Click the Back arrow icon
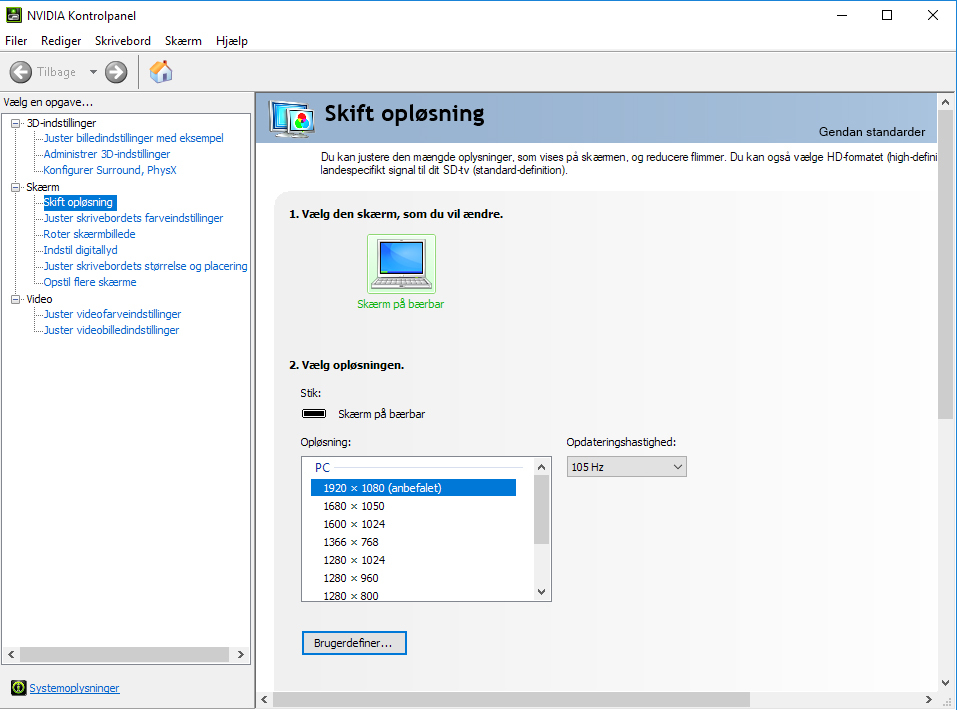Image resolution: width=957 pixels, height=710 pixels. click(21, 72)
